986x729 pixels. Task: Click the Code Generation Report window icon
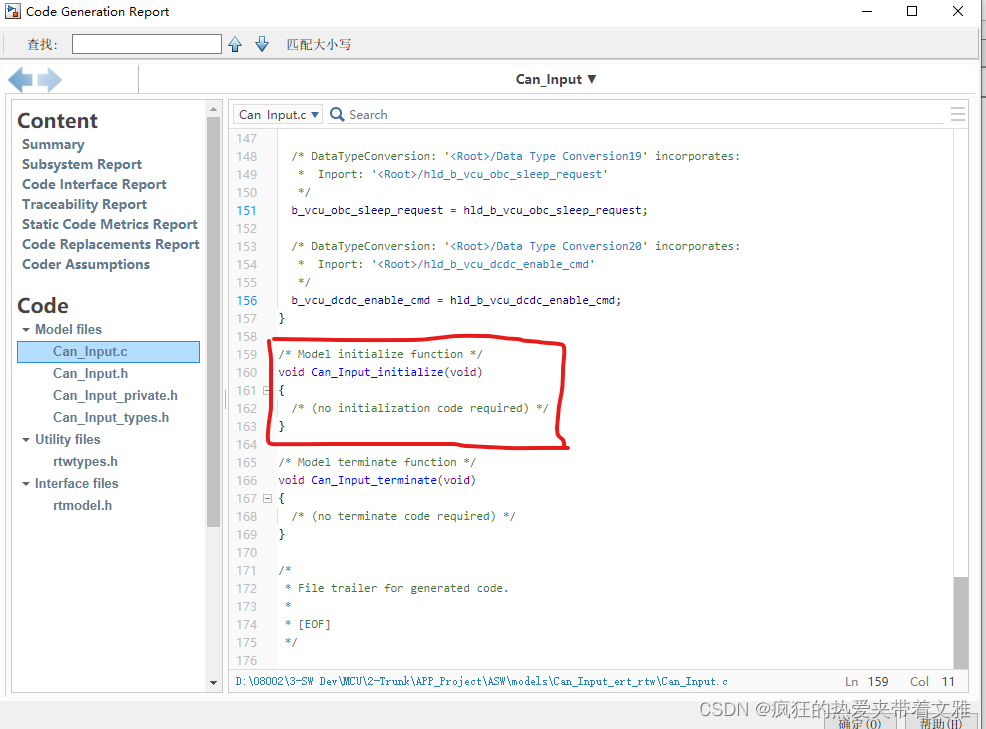13,11
